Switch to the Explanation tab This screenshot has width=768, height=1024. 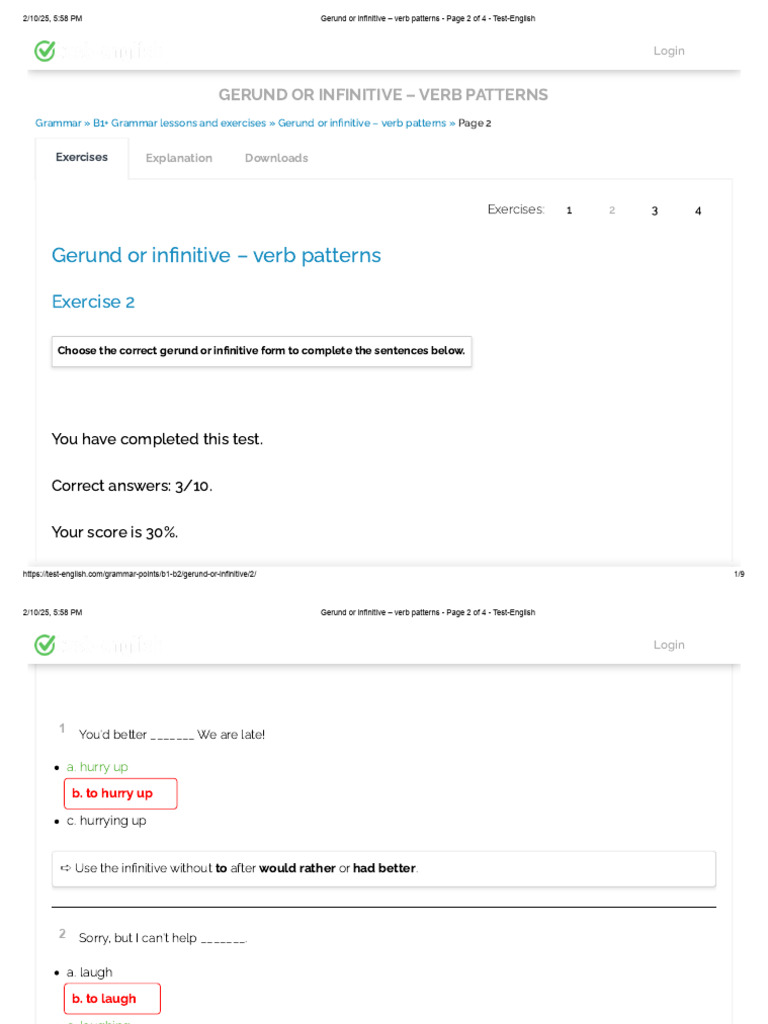coord(179,158)
